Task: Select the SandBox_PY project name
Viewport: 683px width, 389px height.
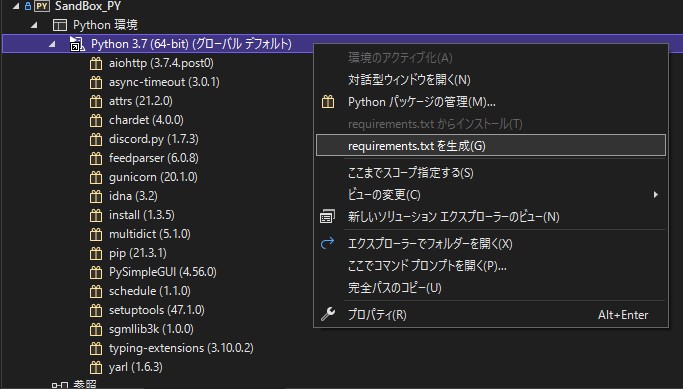Action: [x=88, y=6]
